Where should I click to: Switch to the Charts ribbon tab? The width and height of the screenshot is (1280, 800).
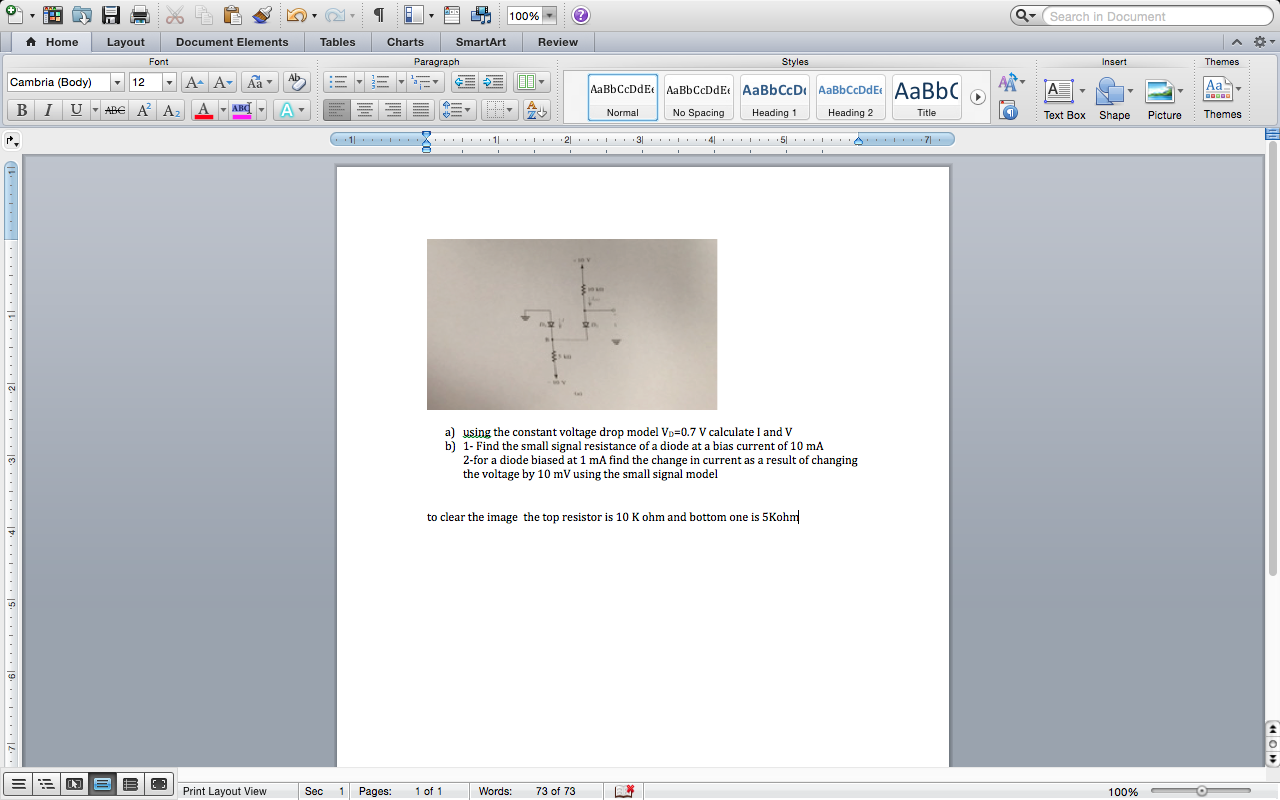(404, 42)
